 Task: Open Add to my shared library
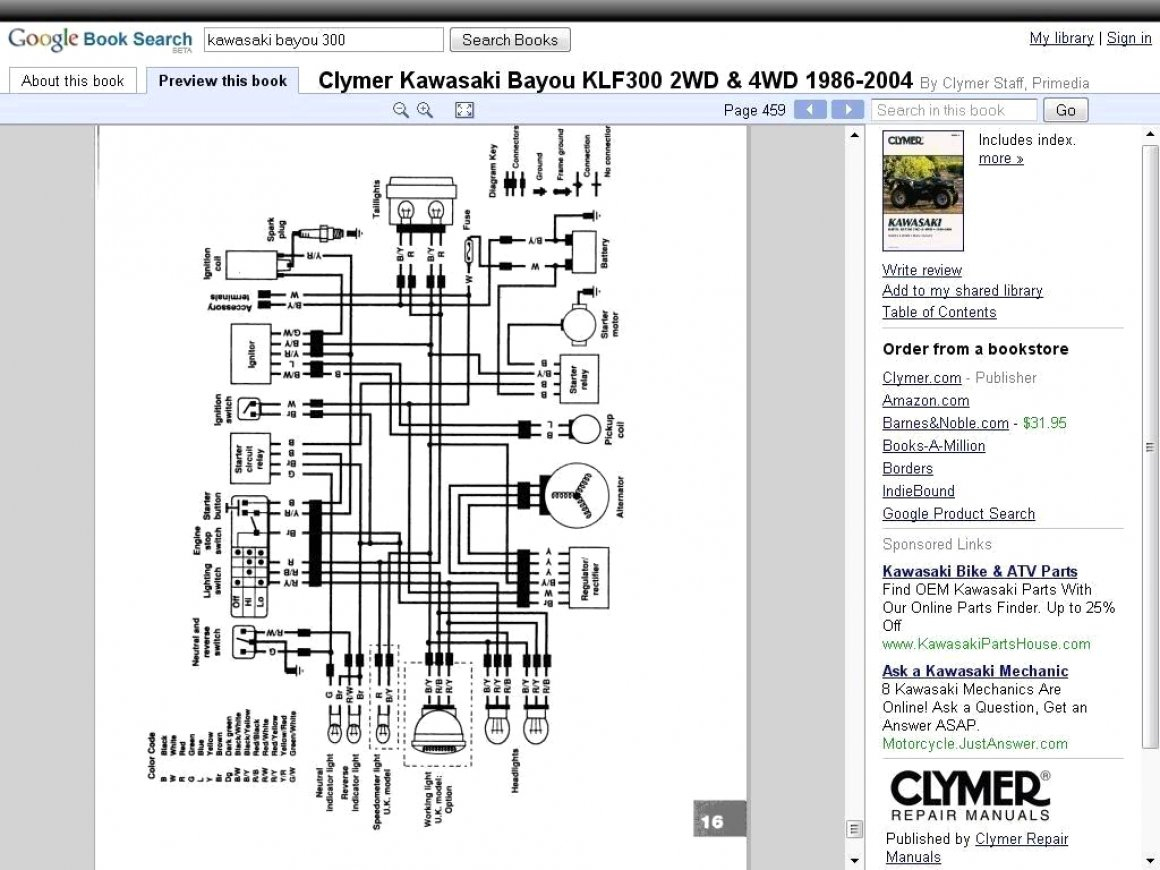(x=962, y=290)
